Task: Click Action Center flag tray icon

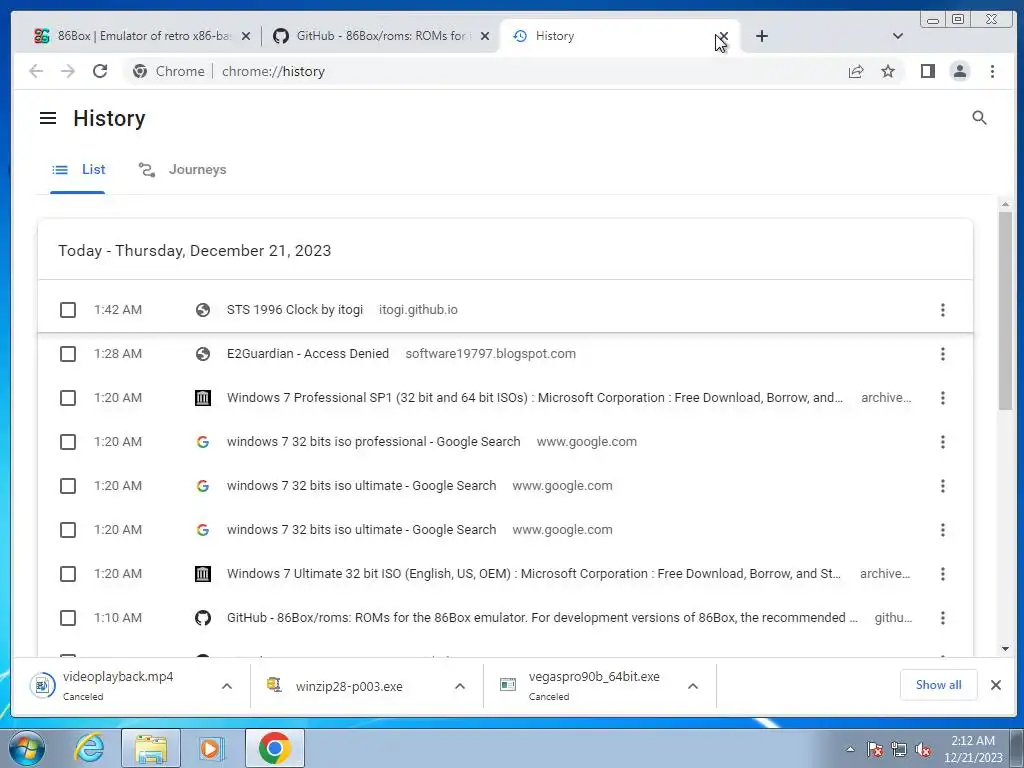Action: point(875,749)
